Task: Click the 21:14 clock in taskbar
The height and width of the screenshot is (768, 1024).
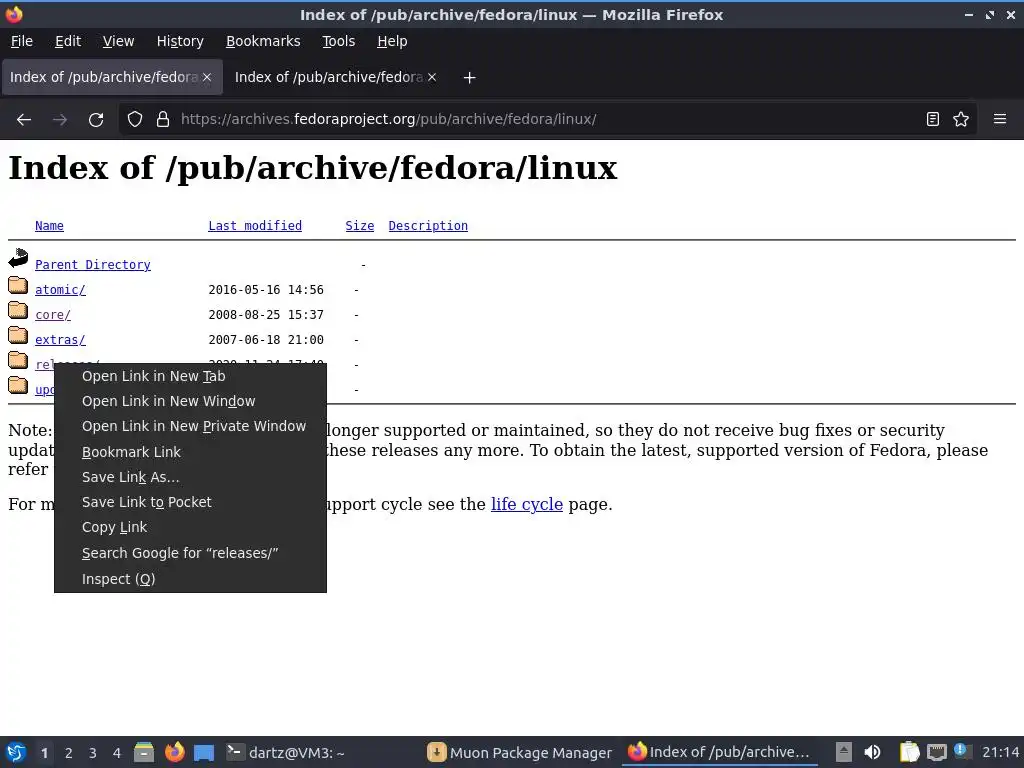Action: click(1000, 752)
